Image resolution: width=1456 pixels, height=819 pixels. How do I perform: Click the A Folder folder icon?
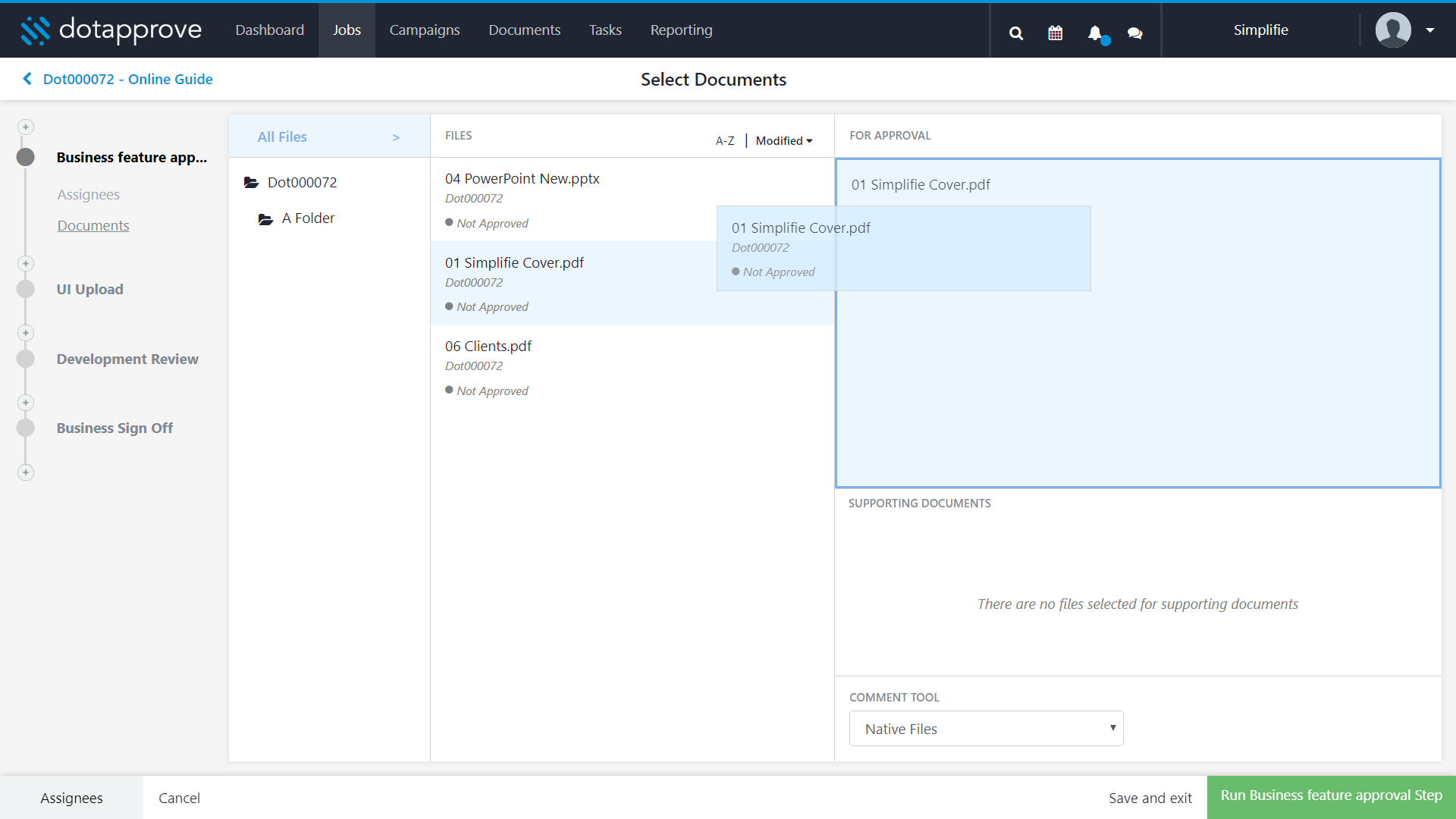tap(265, 219)
